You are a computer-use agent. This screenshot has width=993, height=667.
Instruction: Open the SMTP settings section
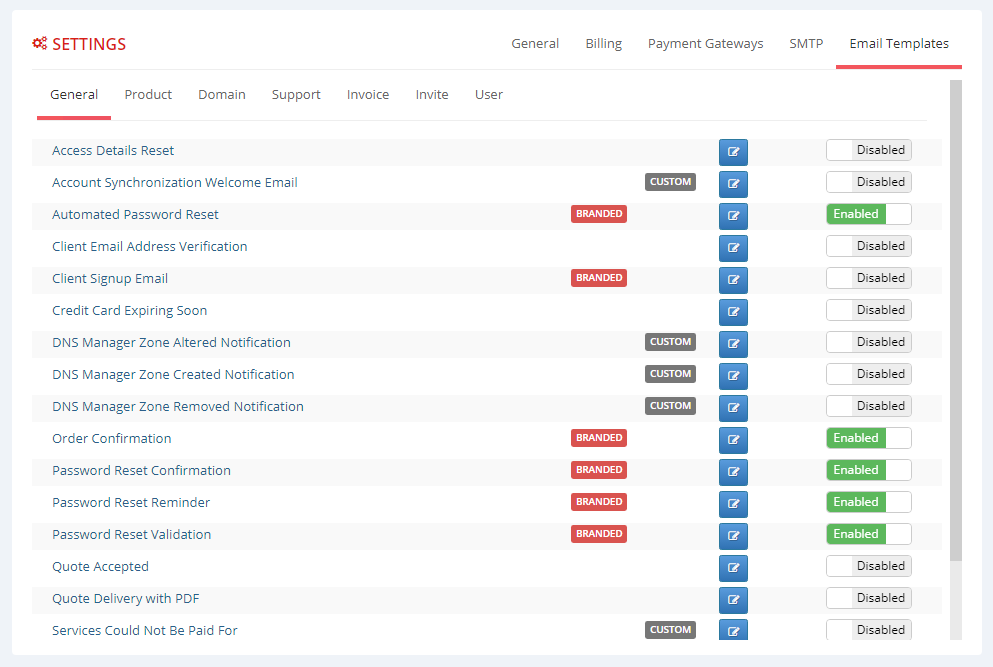point(806,43)
